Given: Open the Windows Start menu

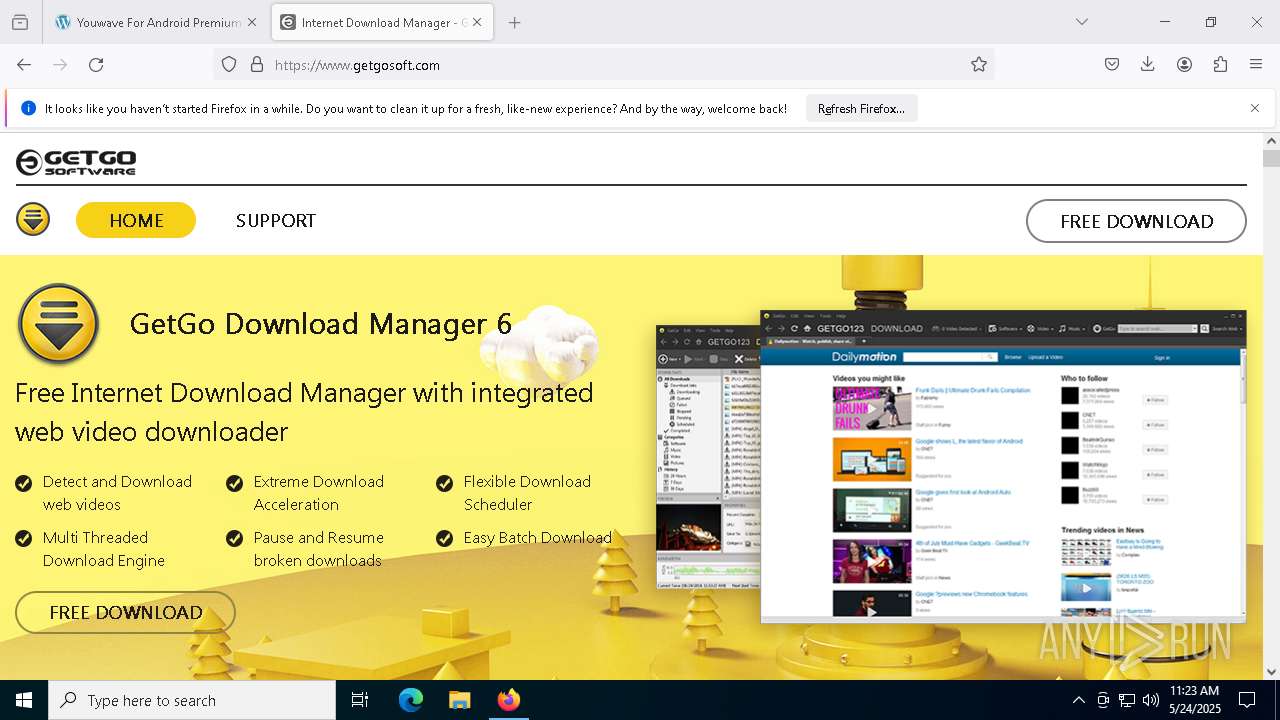Looking at the screenshot, I should [x=24, y=700].
